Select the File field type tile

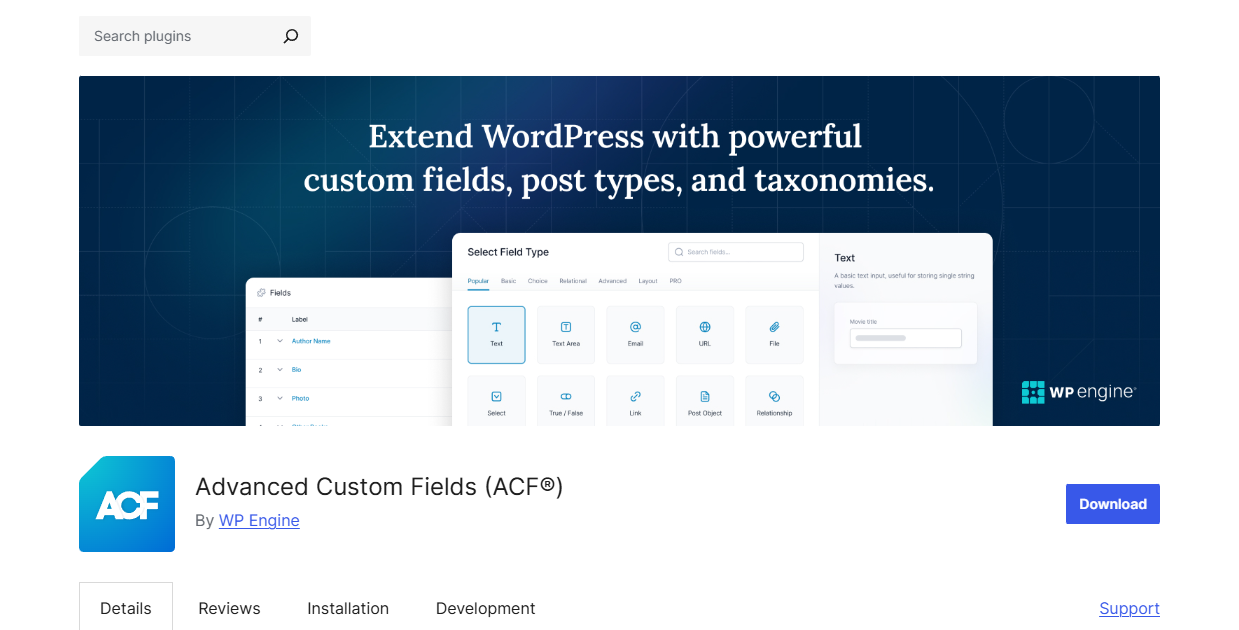pyautogui.click(x=774, y=334)
